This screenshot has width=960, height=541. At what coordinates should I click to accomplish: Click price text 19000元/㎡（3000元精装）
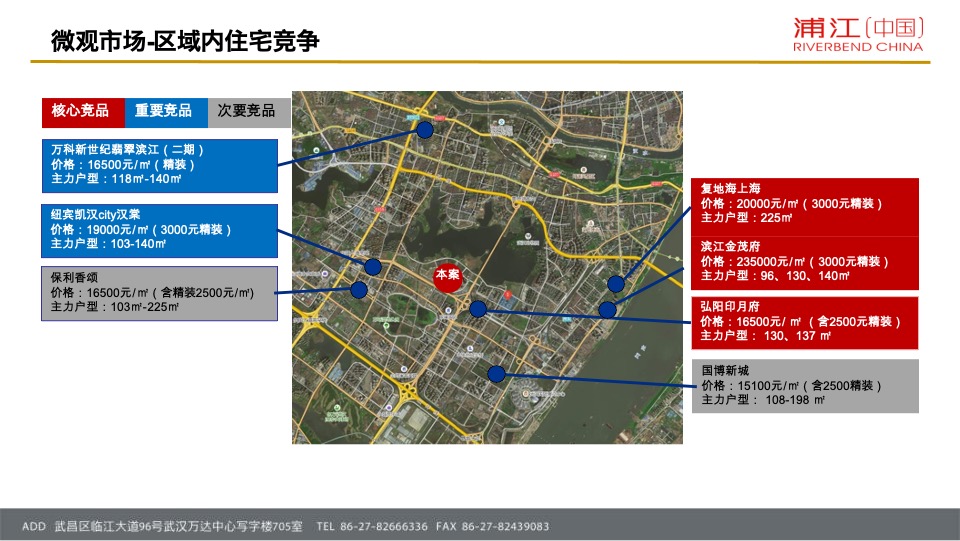[160, 229]
